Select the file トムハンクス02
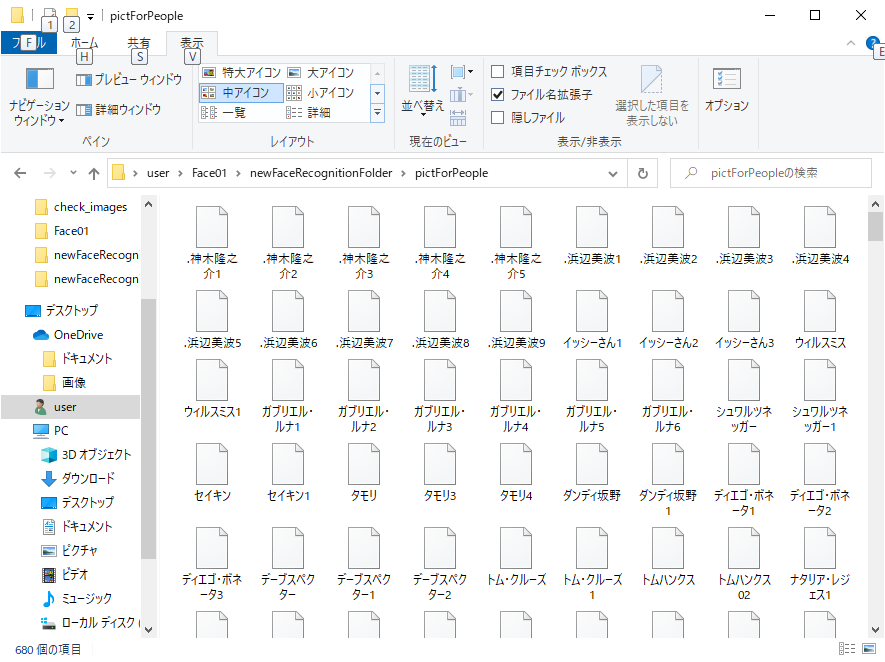Image resolution: width=885 pixels, height=662 pixels. click(743, 564)
